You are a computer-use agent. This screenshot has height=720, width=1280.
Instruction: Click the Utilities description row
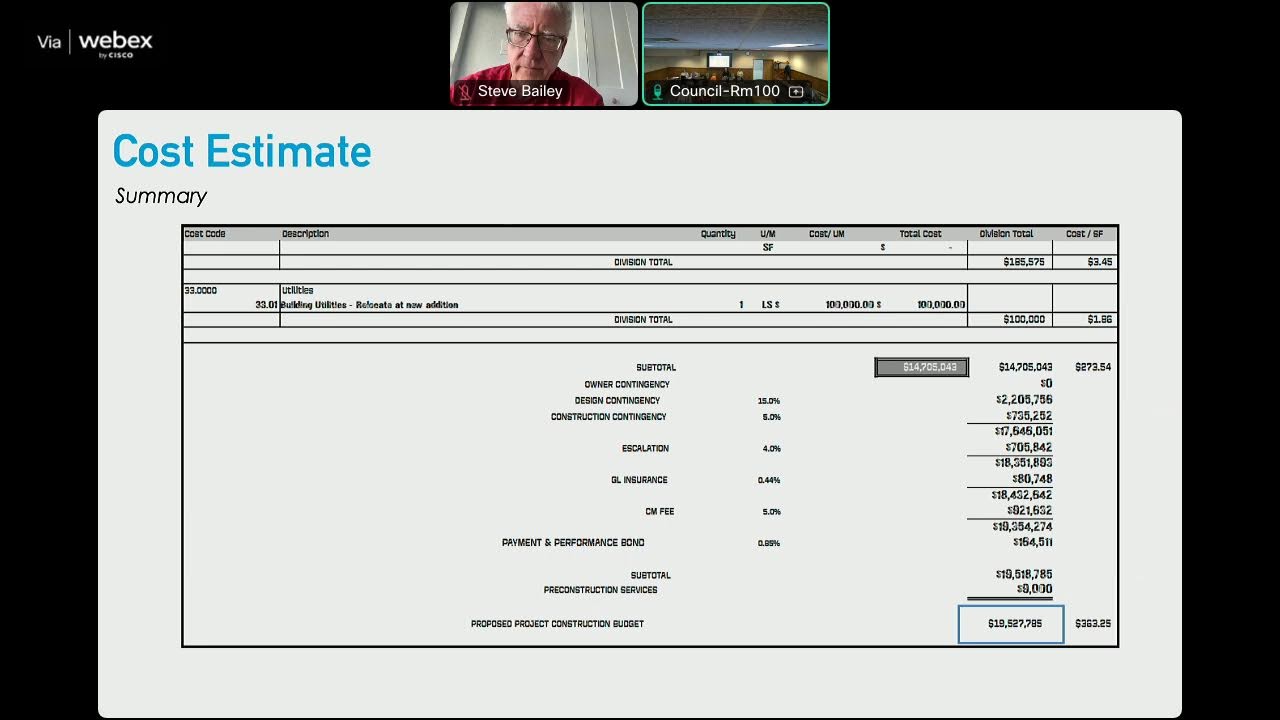point(297,291)
